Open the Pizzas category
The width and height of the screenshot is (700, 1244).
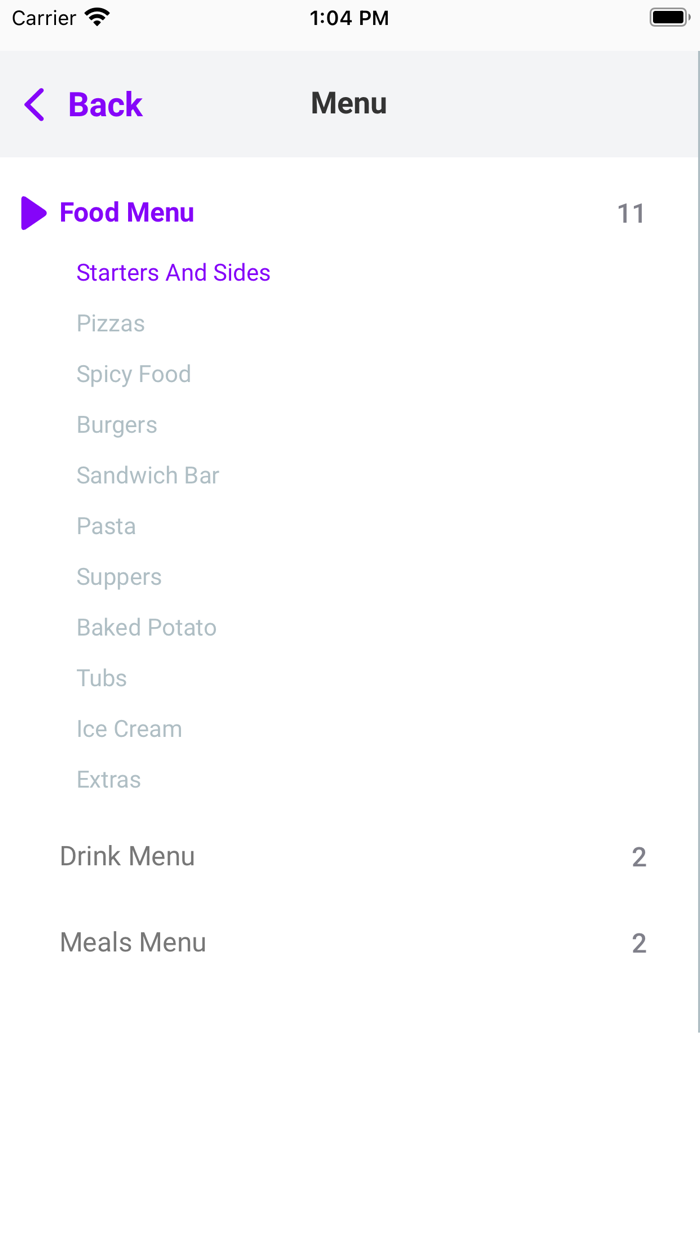[111, 324]
